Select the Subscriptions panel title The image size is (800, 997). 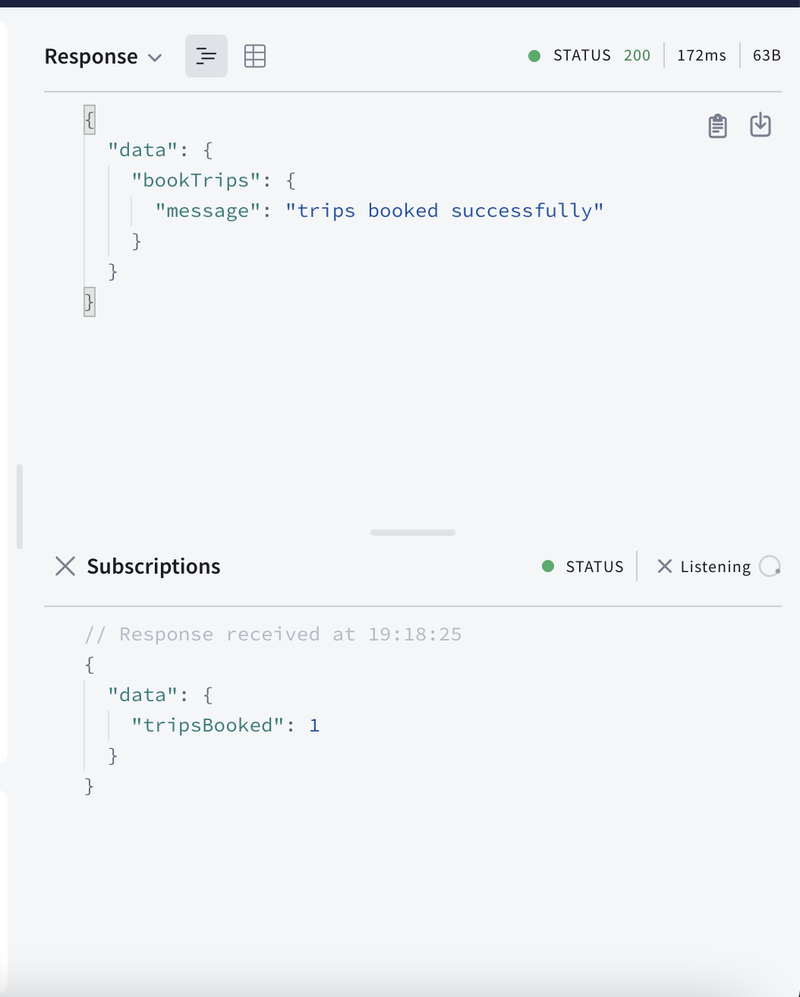point(156,566)
